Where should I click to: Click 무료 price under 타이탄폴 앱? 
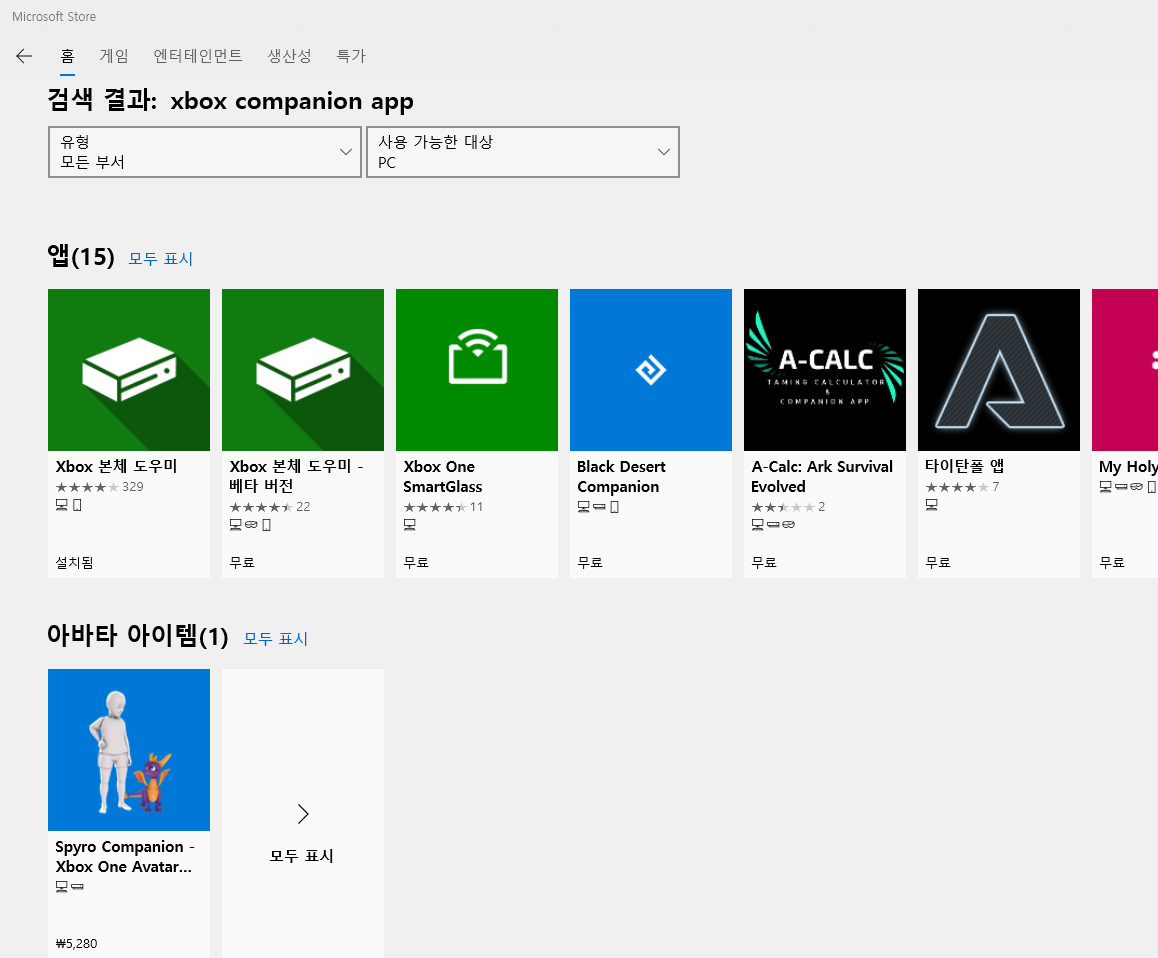(x=938, y=563)
